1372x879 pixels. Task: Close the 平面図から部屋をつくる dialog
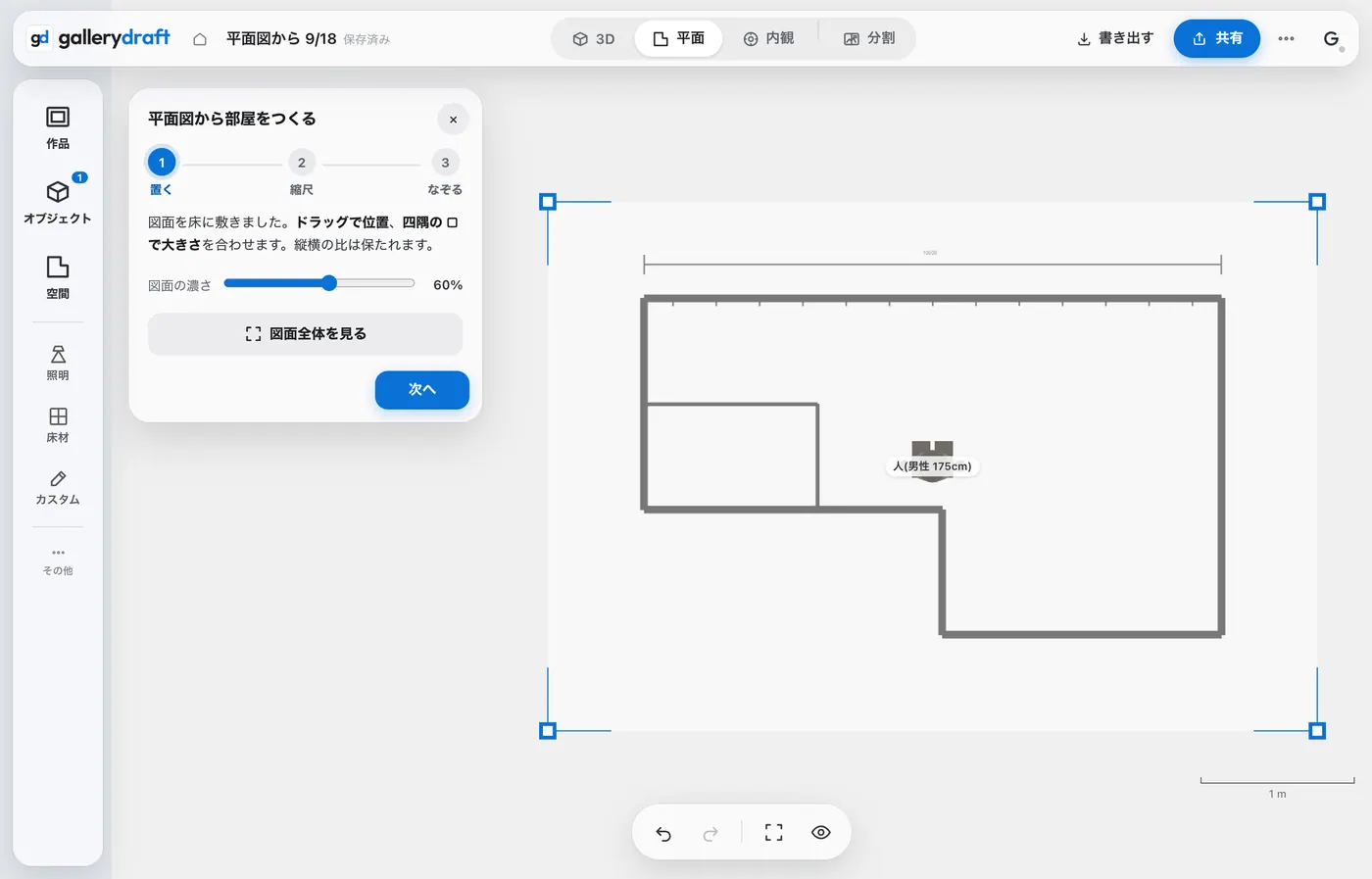[x=453, y=120]
